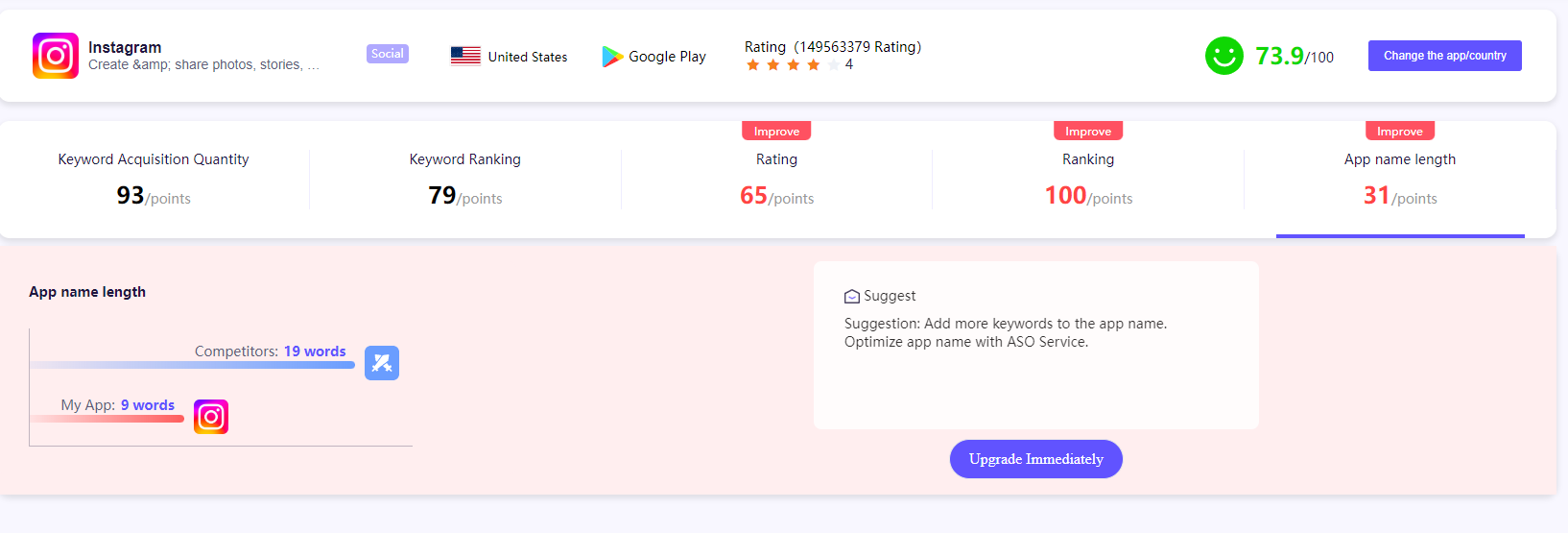Click the Competitors 19 words progress bar
The width and height of the screenshot is (1568, 533).
193,365
